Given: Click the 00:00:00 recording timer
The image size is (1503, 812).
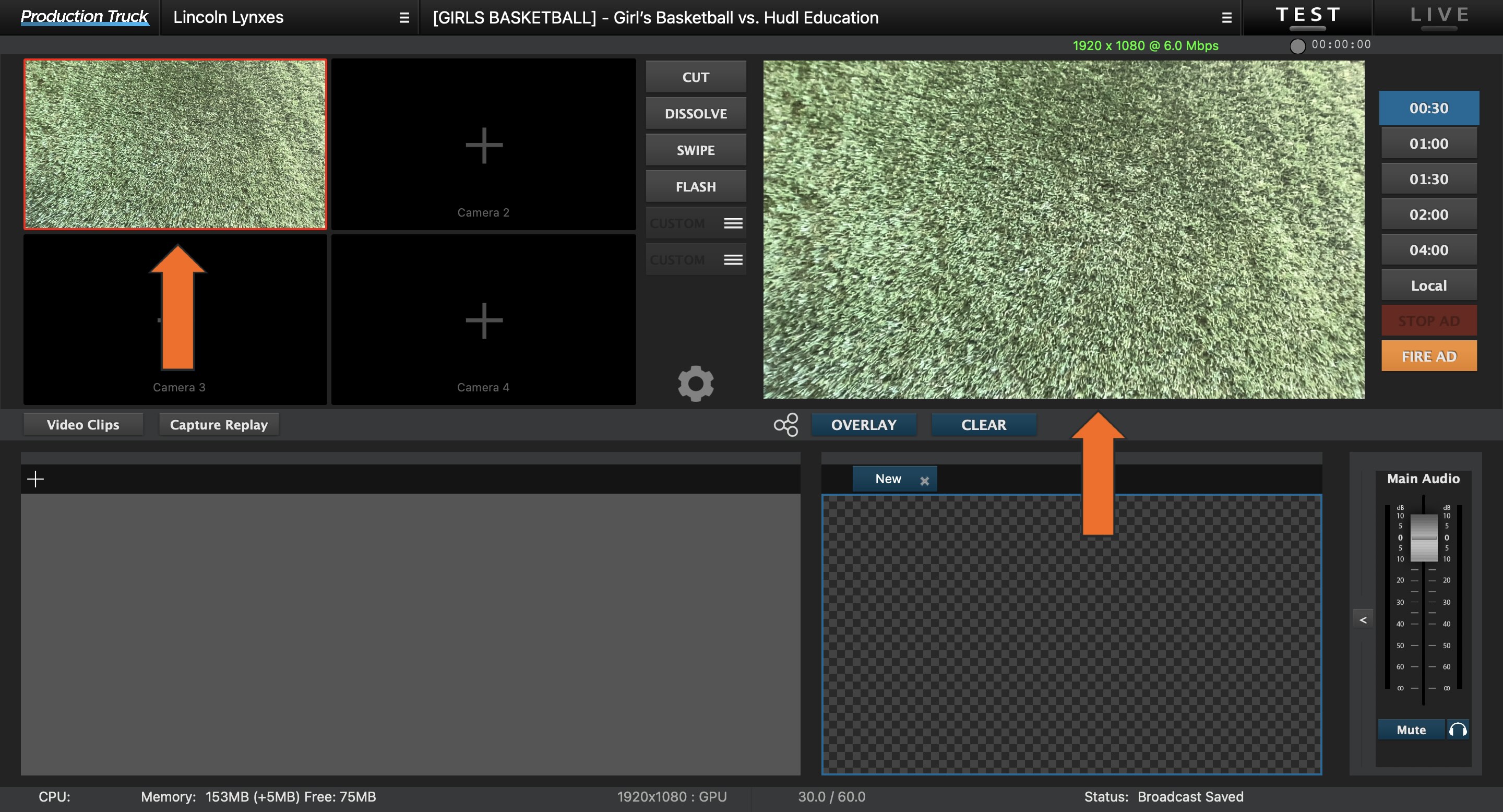Looking at the screenshot, I should tap(1341, 44).
